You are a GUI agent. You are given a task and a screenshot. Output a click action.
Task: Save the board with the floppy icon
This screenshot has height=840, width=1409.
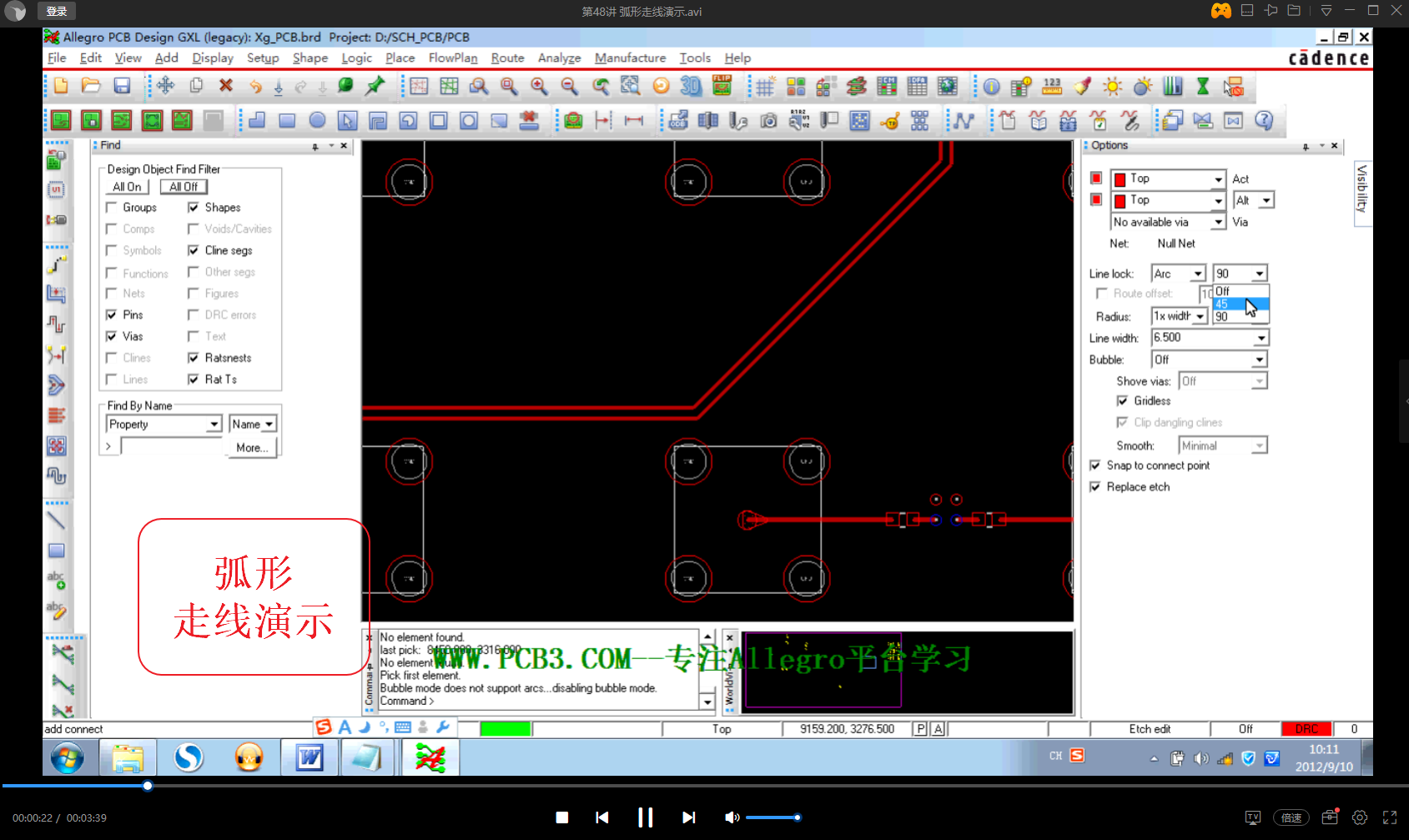click(122, 85)
